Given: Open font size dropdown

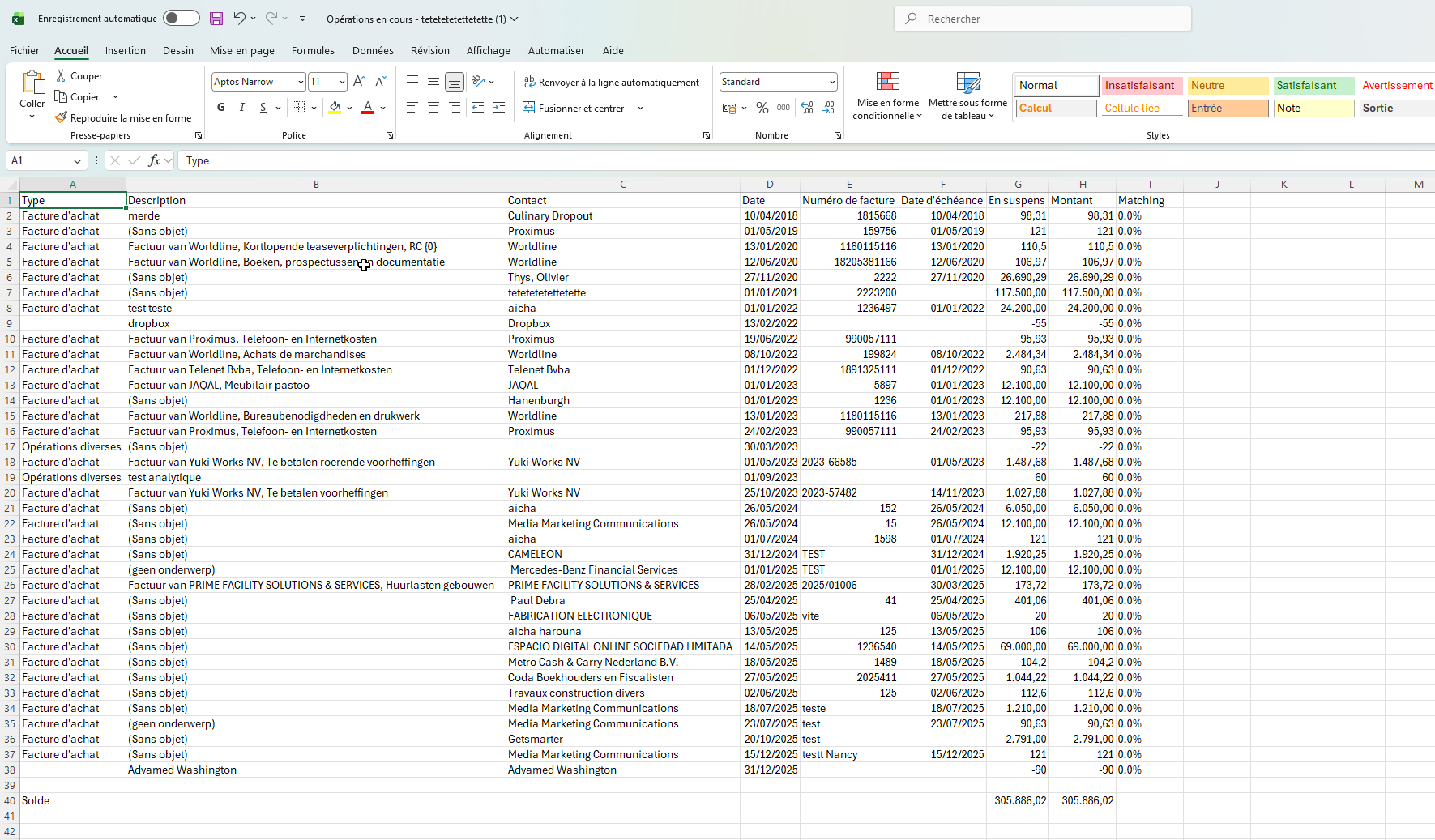Looking at the screenshot, I should point(342,82).
